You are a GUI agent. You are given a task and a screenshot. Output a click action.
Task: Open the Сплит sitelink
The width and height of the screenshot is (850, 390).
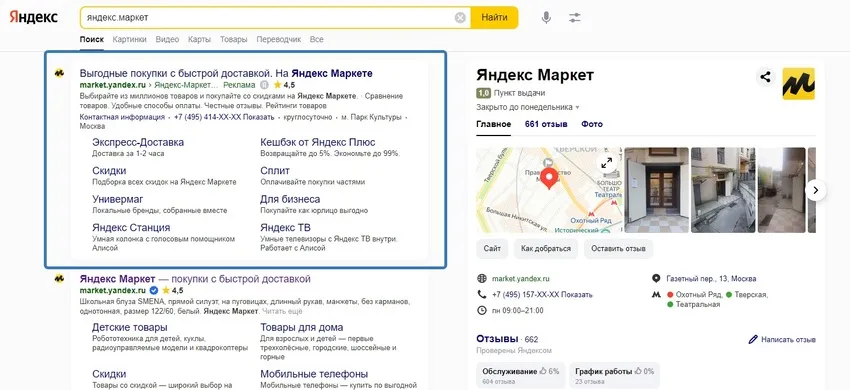tap(275, 170)
